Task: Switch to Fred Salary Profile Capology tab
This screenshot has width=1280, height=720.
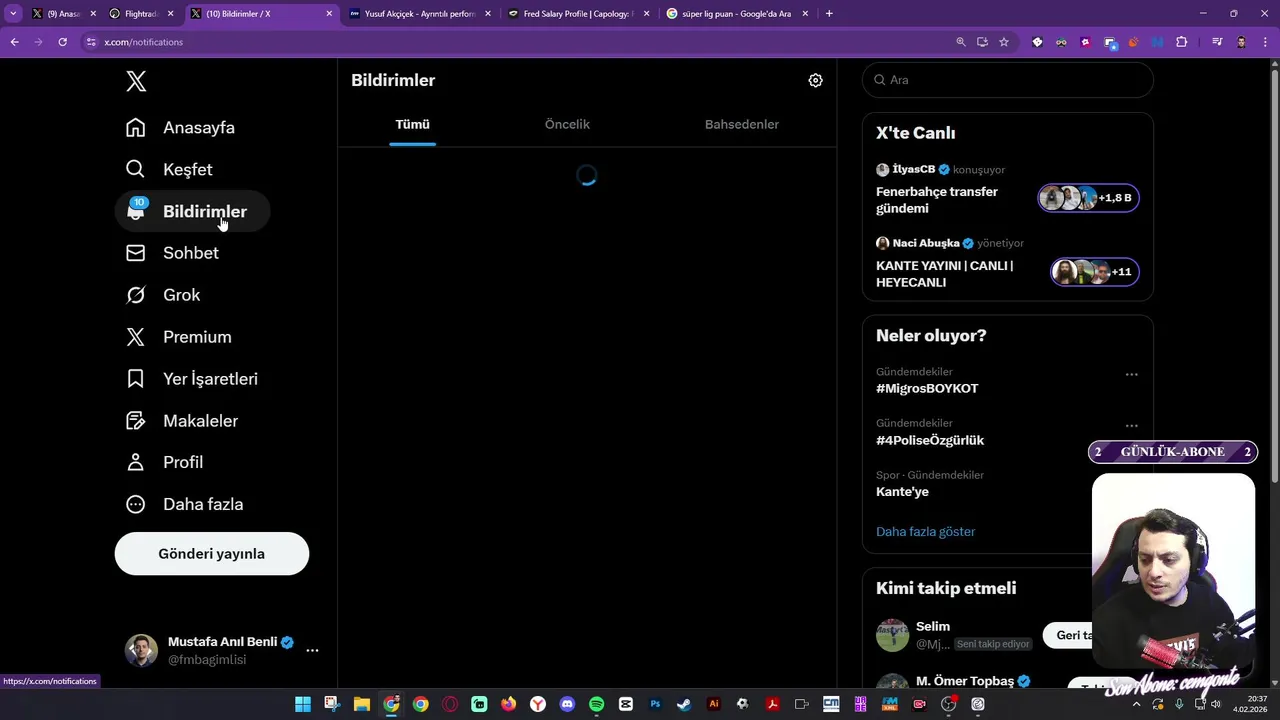Action: [x=578, y=14]
